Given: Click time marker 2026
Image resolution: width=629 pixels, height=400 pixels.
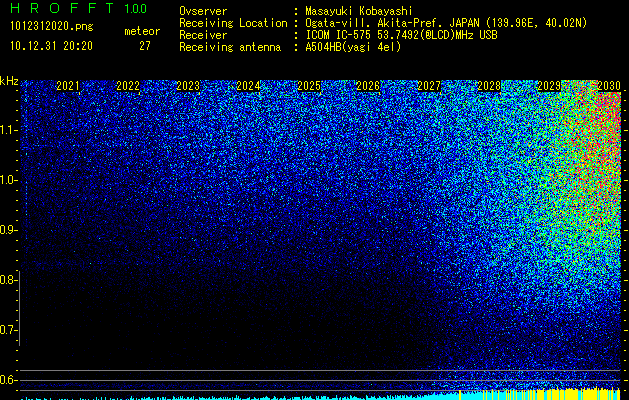Looking at the screenshot, I should tap(368, 86).
